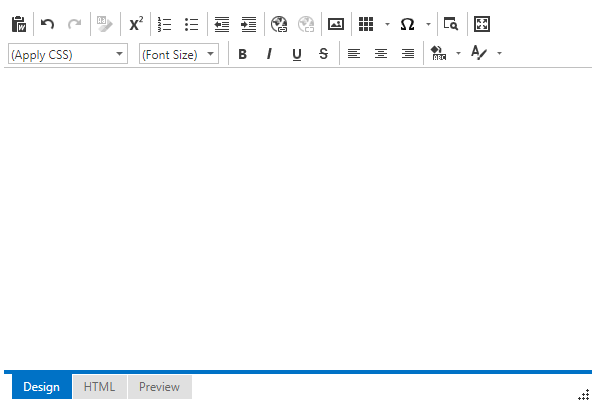The height and width of the screenshot is (408, 599).
Task: Apply superscript formatting
Action: coord(136,24)
